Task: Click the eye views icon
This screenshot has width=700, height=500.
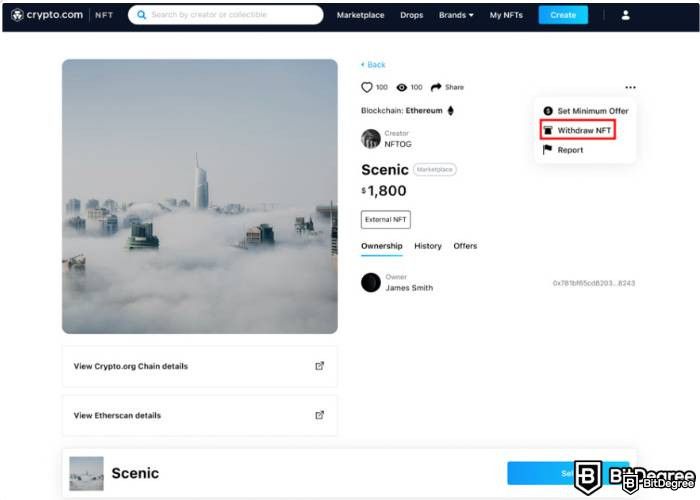Action: (401, 87)
